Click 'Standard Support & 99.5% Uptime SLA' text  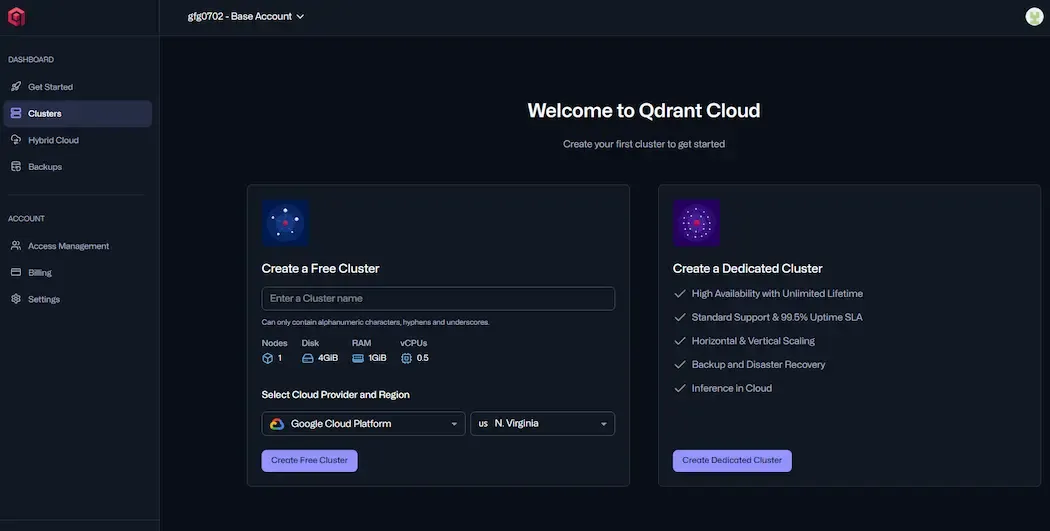click(x=777, y=317)
